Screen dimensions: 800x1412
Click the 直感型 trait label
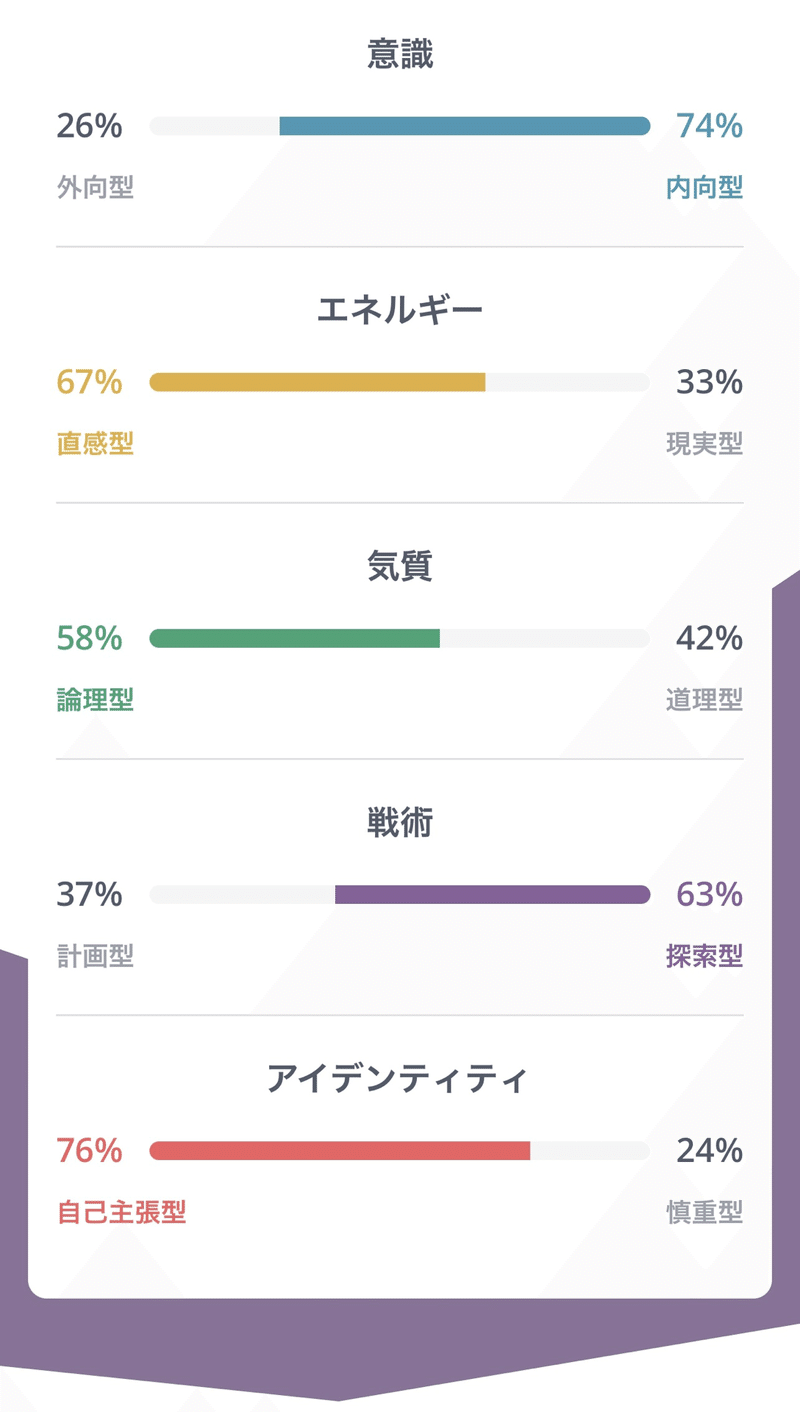click(x=95, y=444)
